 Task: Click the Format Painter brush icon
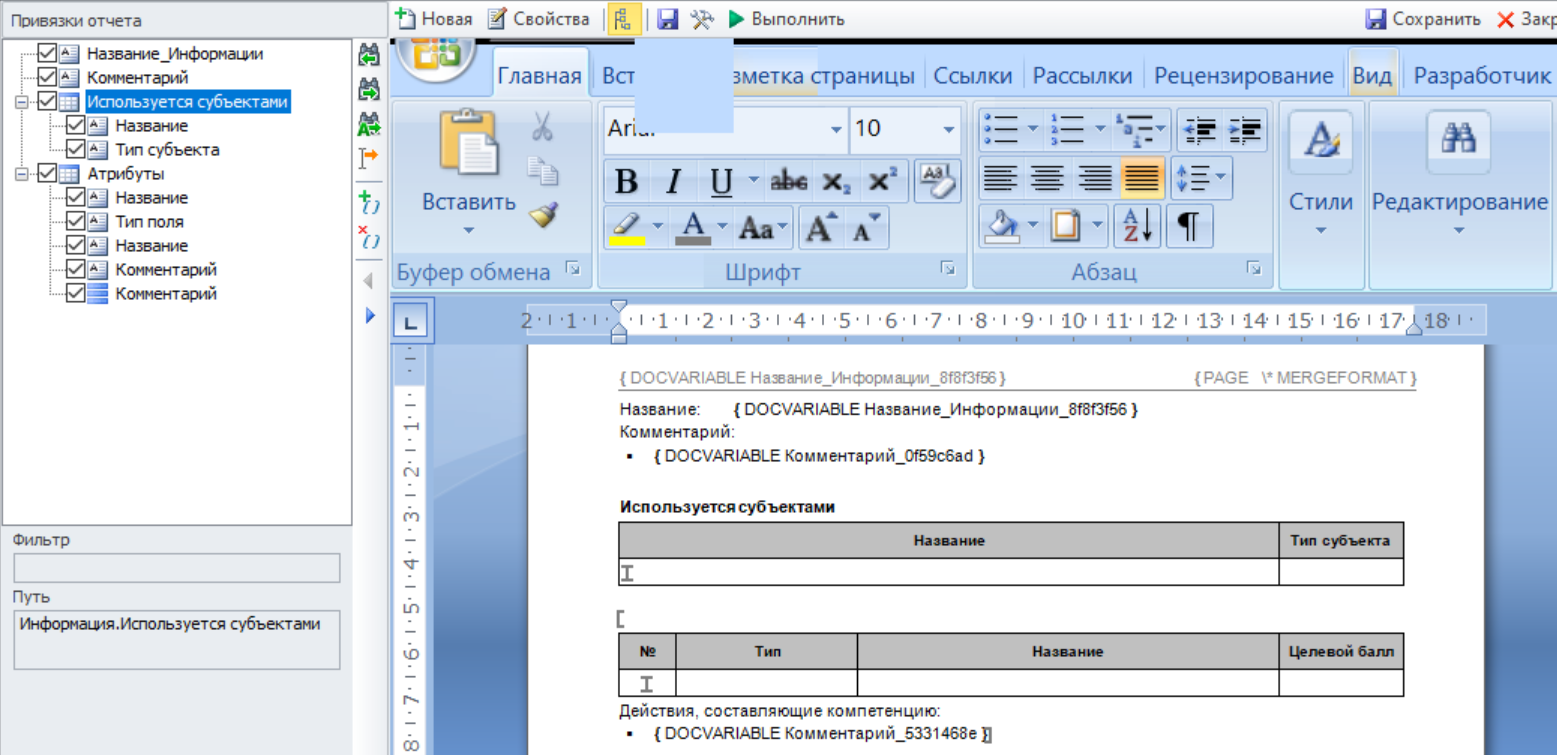543,215
